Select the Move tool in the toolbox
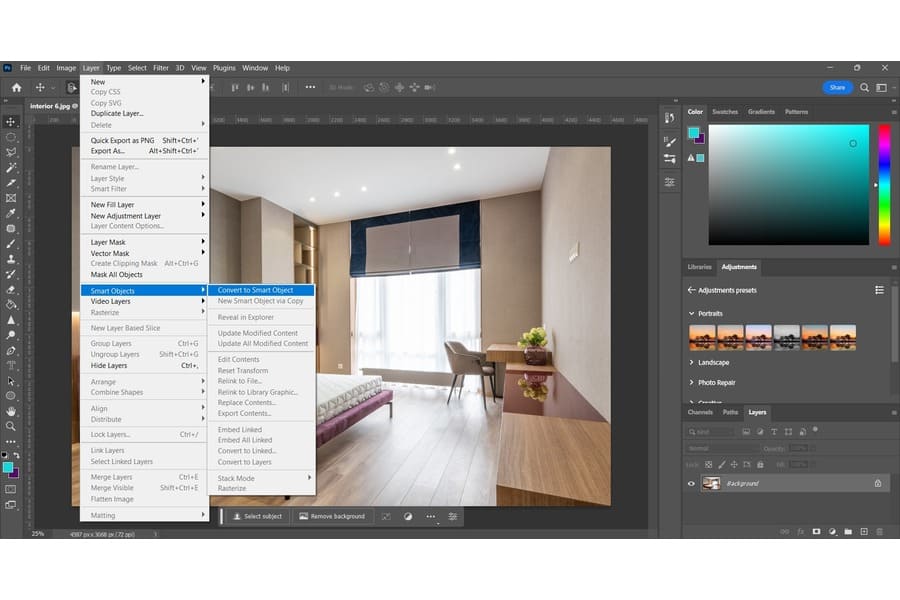Image resolution: width=900 pixels, height=600 pixels. 10,122
